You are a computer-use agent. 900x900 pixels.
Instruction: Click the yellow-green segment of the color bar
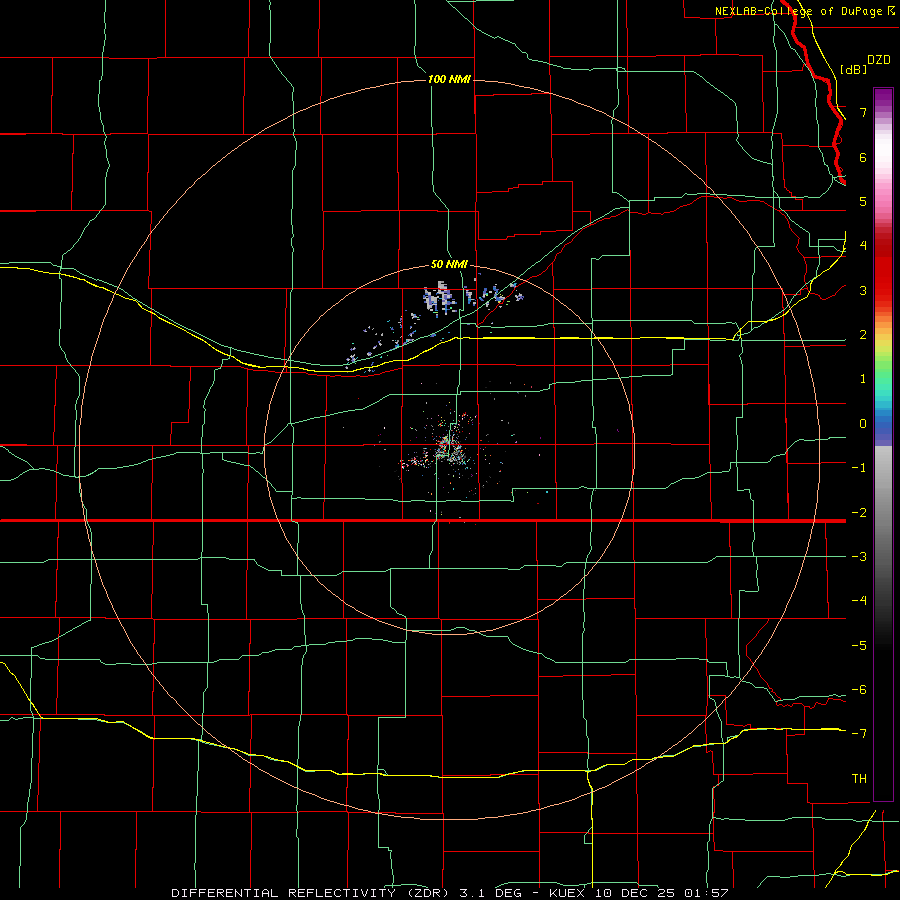[883, 353]
